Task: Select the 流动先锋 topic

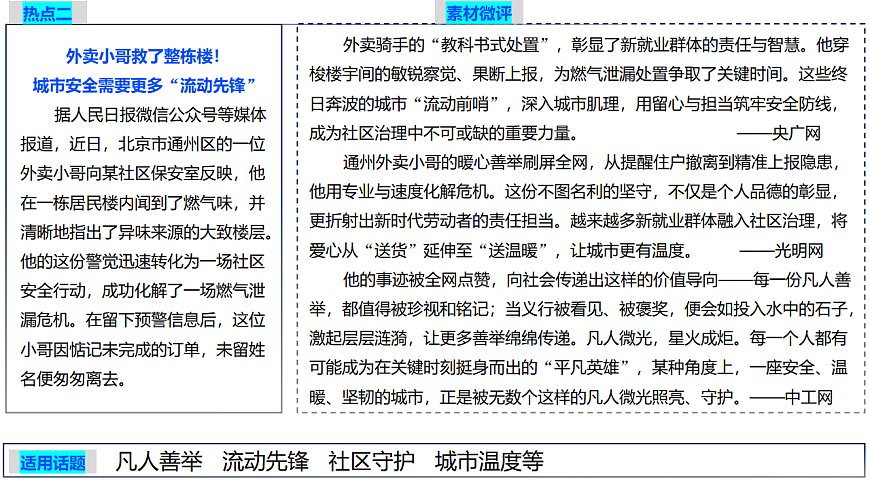Action: click(265, 462)
